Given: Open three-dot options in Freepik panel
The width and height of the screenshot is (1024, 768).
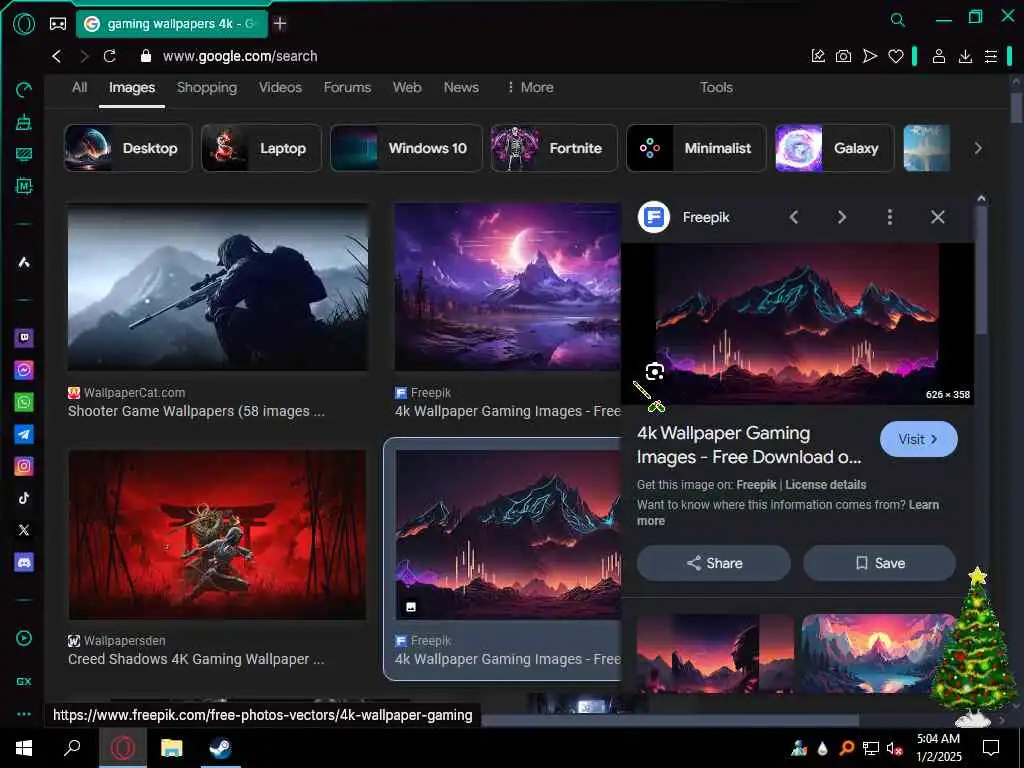Looking at the screenshot, I should point(889,217).
